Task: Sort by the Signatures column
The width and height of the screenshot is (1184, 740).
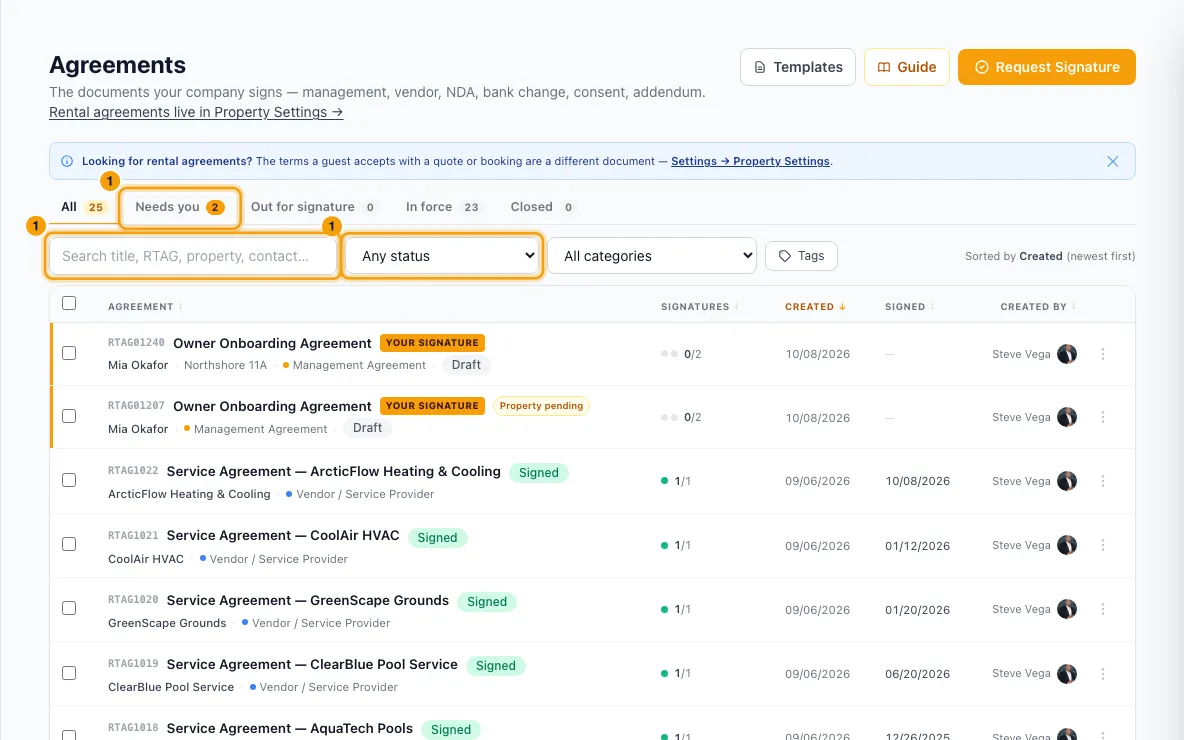Action: tap(699, 307)
